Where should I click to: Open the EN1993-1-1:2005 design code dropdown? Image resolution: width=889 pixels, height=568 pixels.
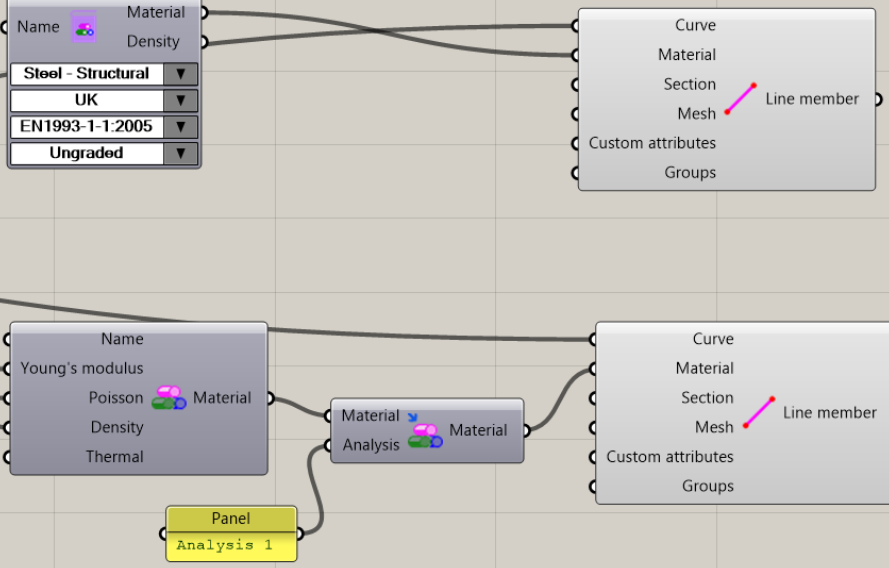[x=180, y=127]
